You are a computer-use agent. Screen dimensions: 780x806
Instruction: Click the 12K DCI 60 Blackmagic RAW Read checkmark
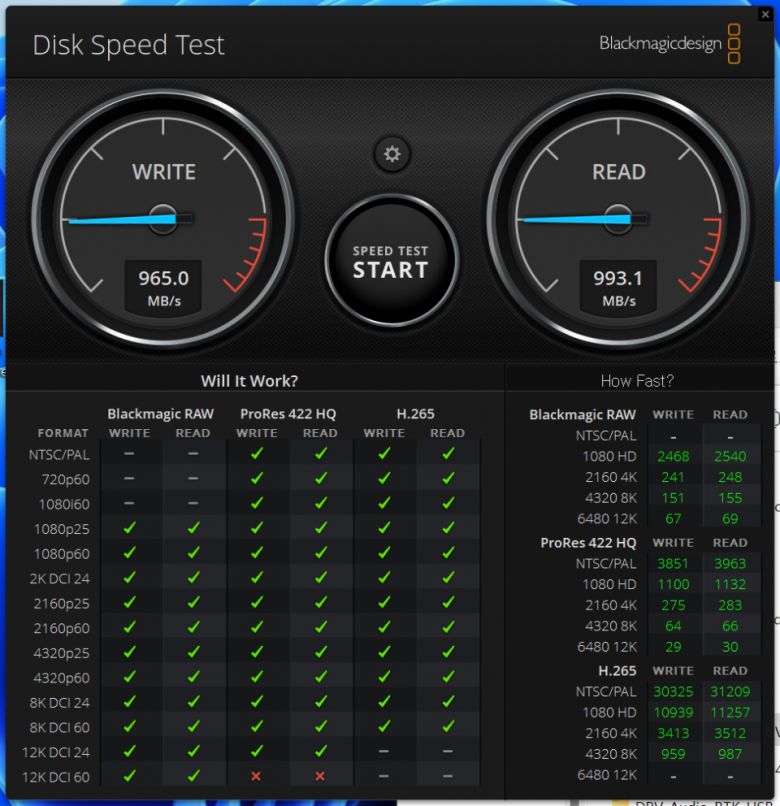click(x=193, y=775)
